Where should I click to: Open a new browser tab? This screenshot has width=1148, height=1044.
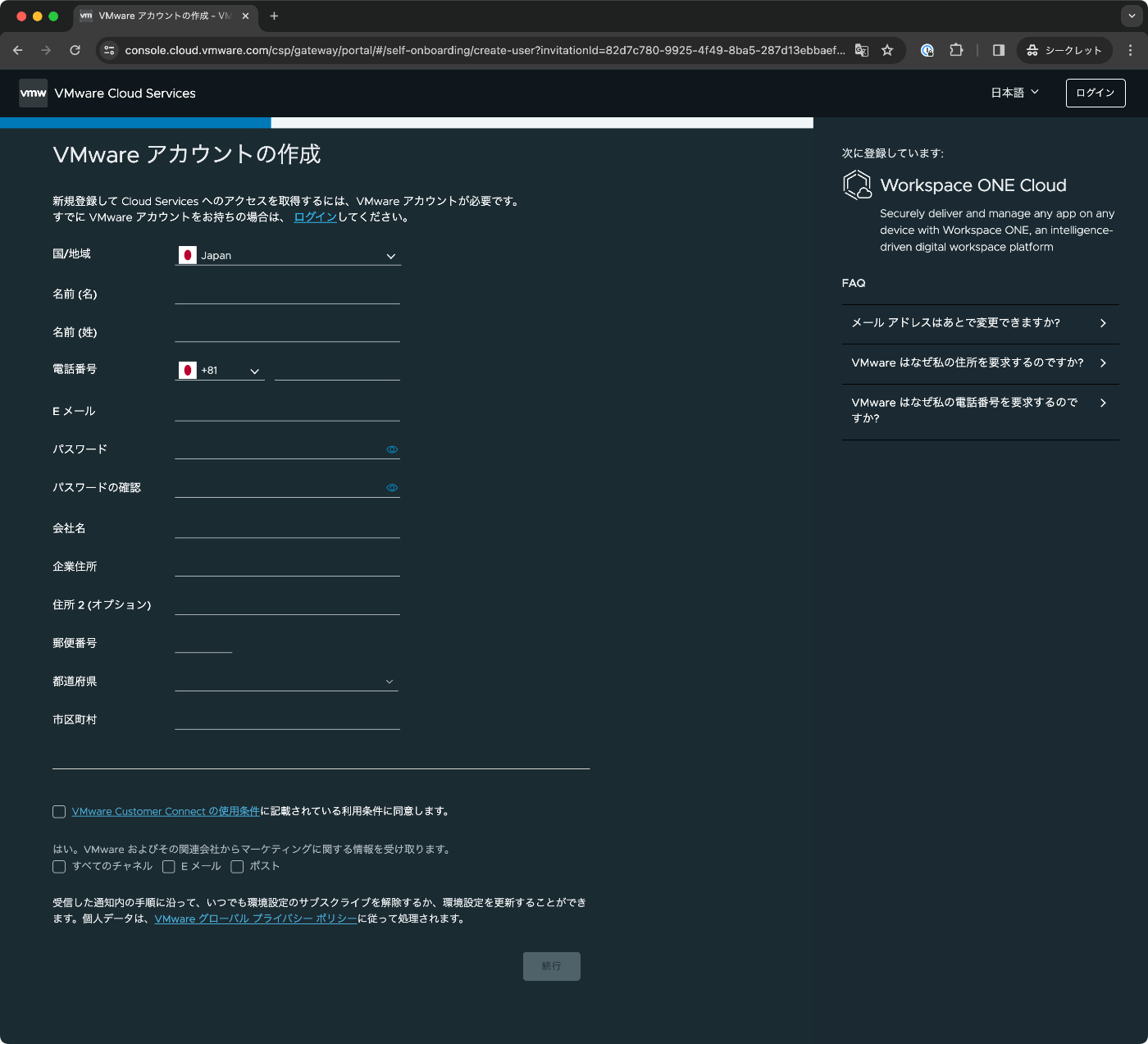pos(274,16)
